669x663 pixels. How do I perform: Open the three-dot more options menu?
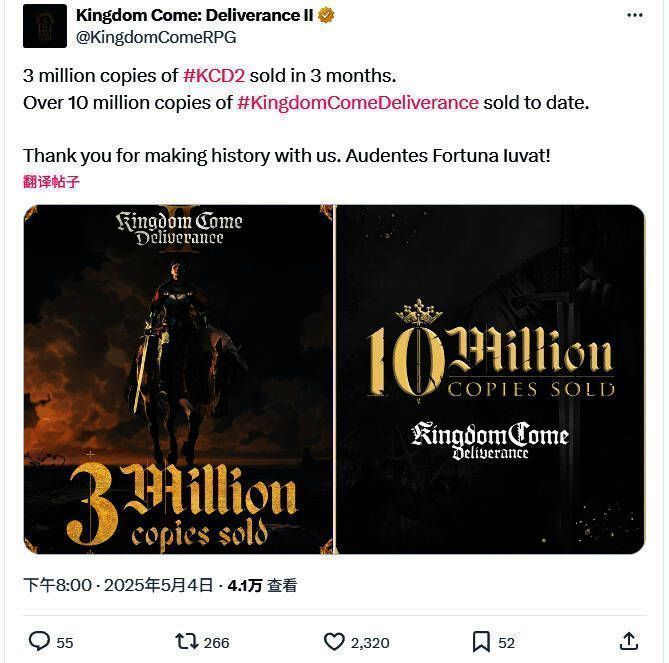tap(635, 16)
